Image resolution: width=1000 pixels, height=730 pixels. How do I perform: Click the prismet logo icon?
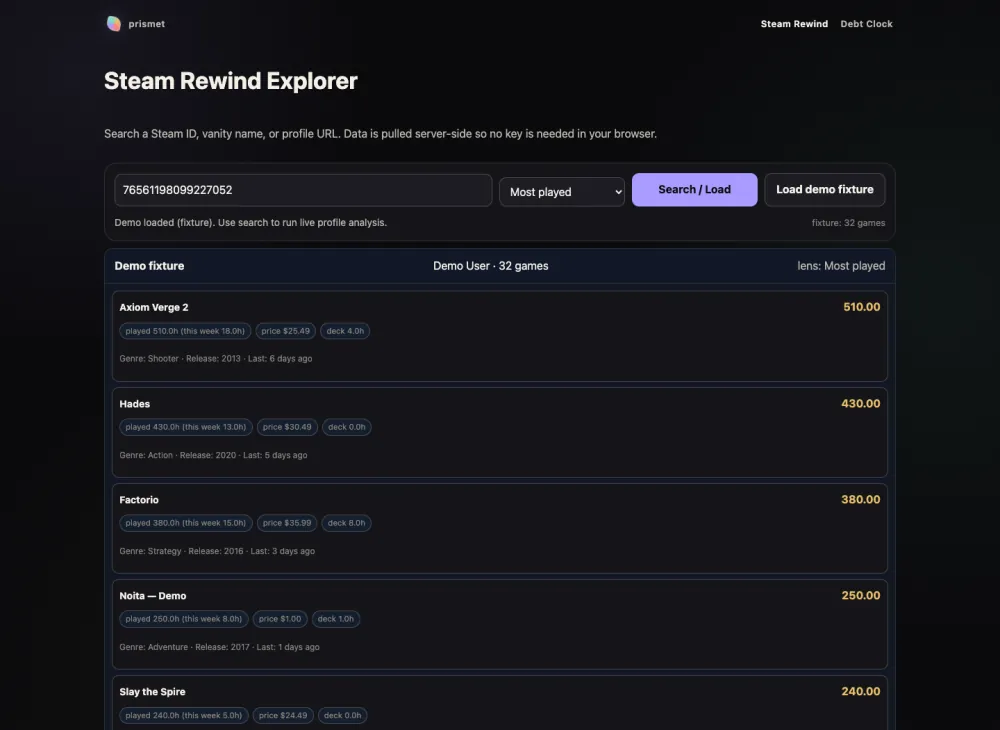click(x=114, y=24)
